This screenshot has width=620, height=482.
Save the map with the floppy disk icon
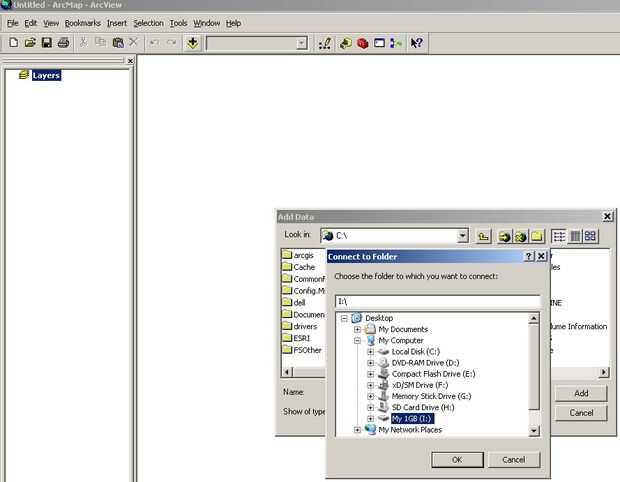point(47,42)
